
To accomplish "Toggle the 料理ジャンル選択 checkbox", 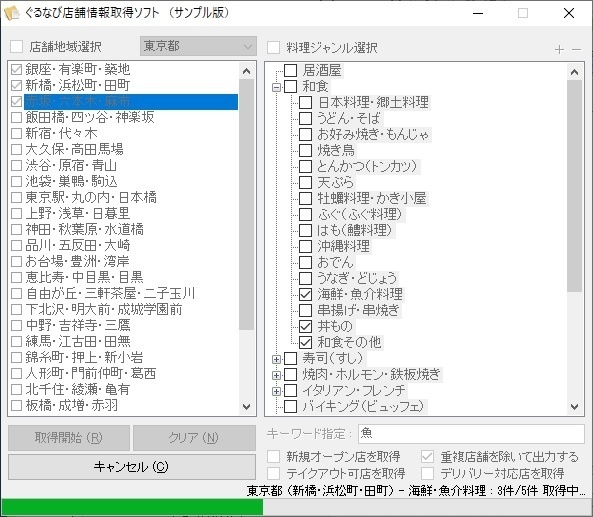I will pyautogui.click(x=273, y=48).
